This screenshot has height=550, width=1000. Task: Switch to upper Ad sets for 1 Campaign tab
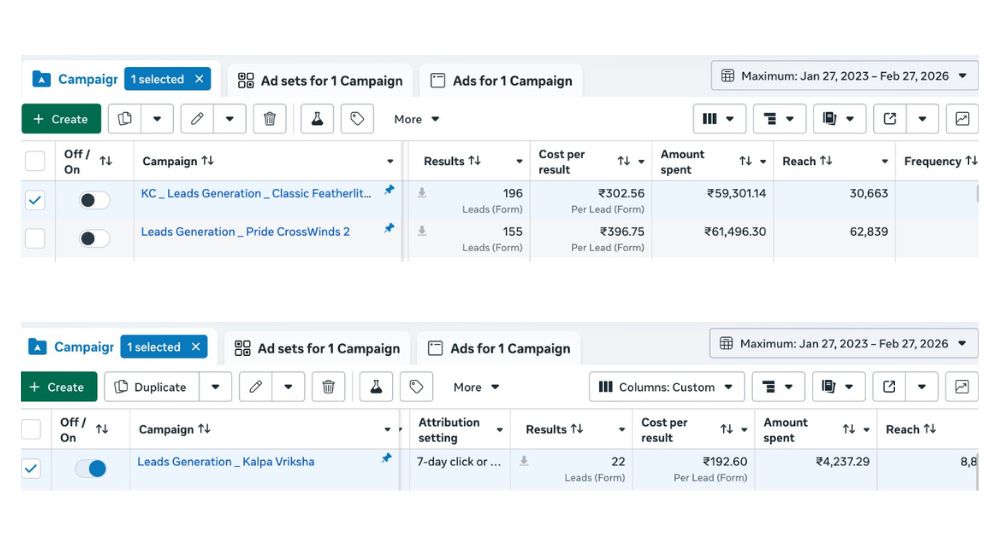click(x=320, y=81)
